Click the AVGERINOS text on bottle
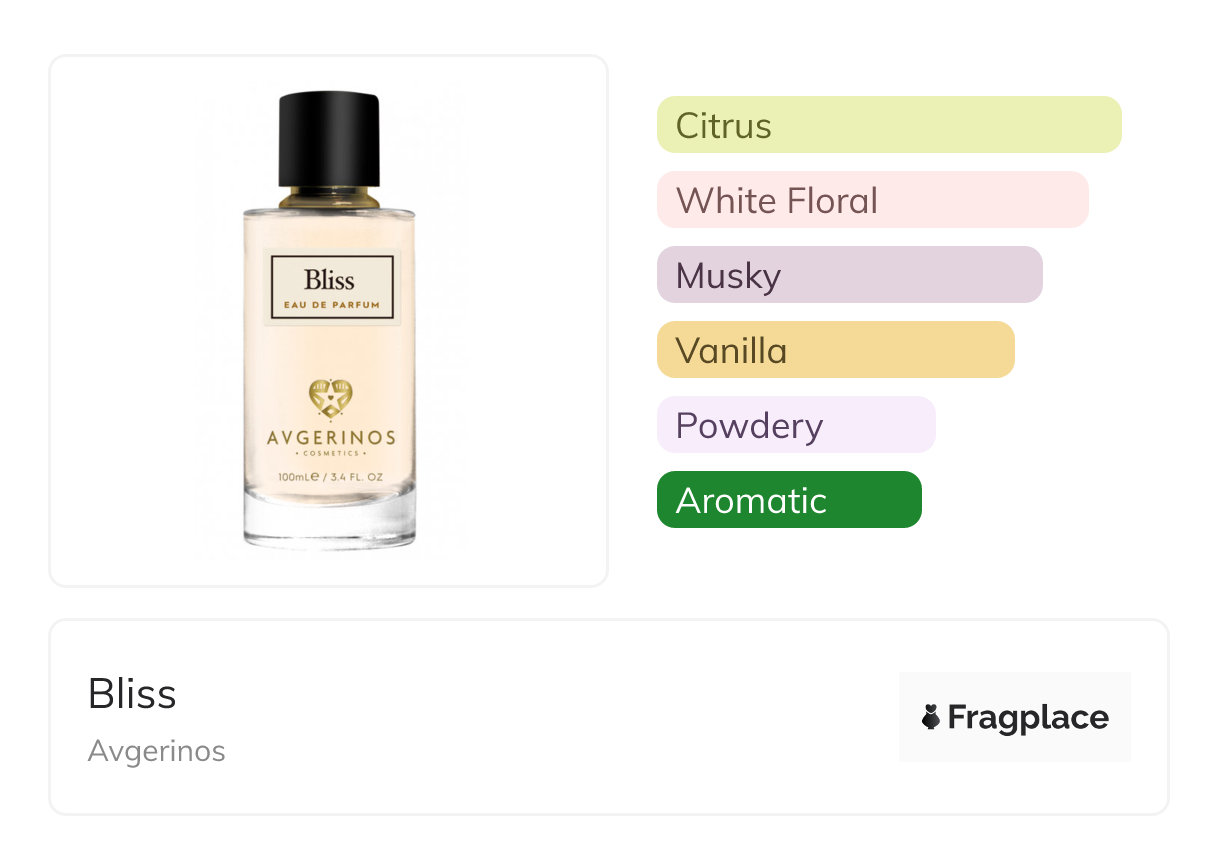 tap(330, 438)
